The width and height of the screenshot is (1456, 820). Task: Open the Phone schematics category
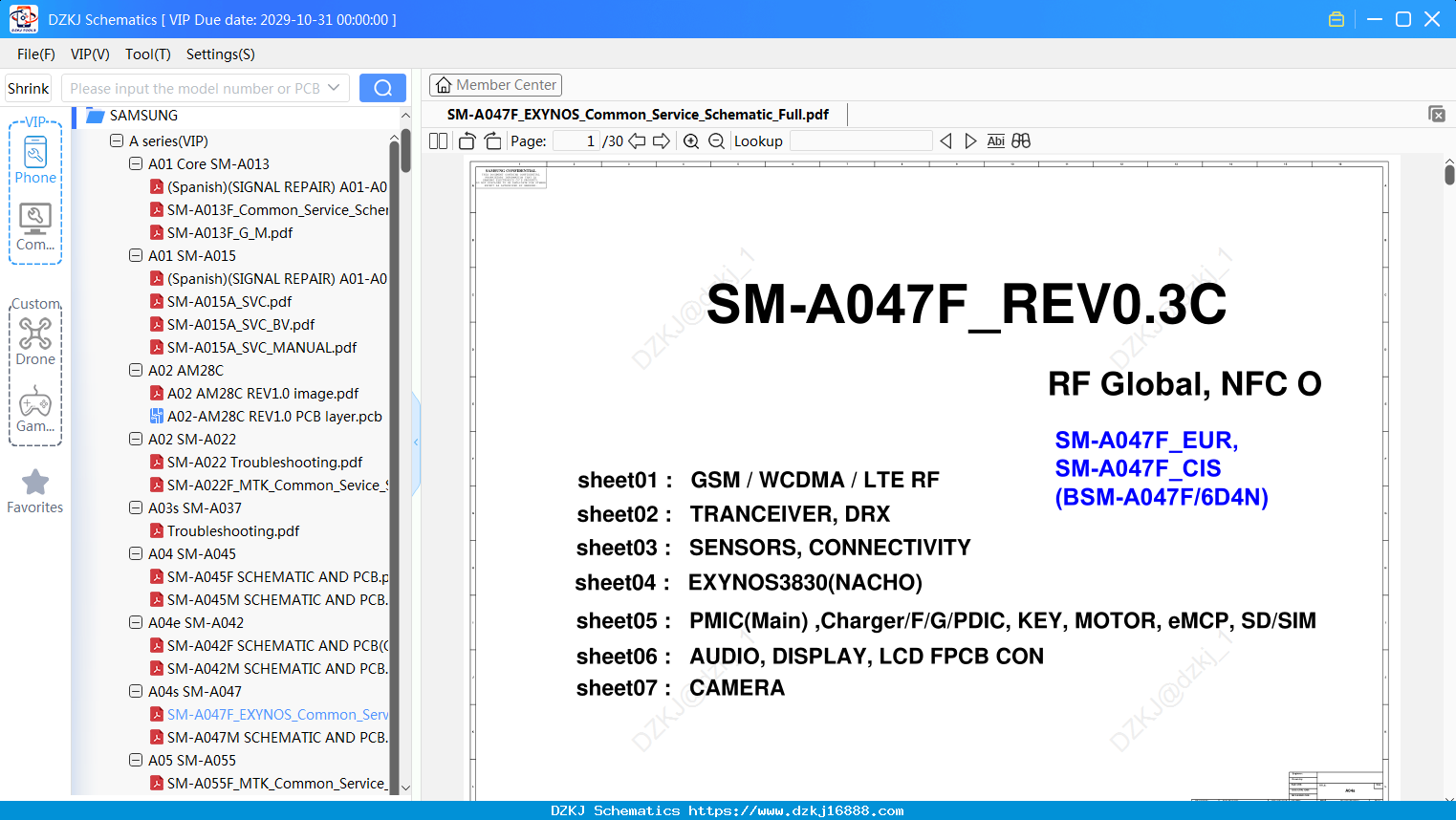tap(35, 158)
